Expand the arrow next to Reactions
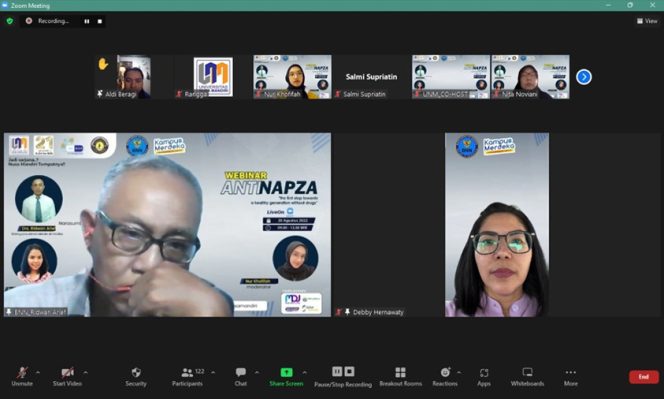This screenshot has width=664, height=399. coord(459,373)
